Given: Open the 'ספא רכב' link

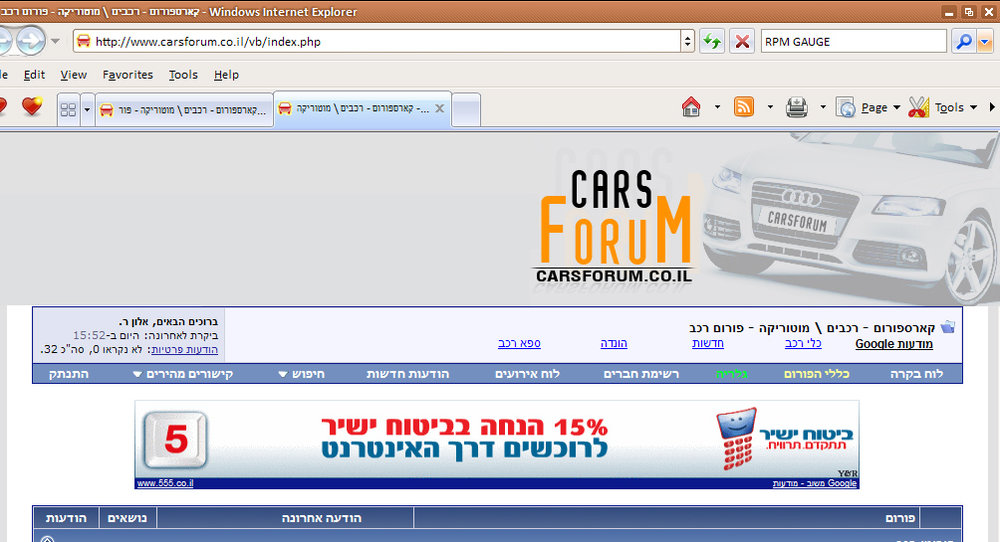Looking at the screenshot, I should pyautogui.click(x=519, y=343).
